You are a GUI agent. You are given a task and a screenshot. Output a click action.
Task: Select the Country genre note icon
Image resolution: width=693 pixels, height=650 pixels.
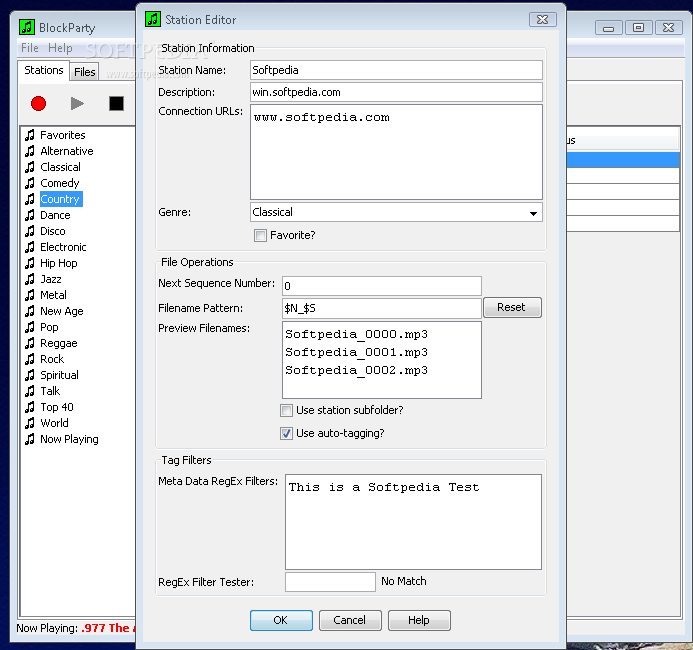tap(30, 199)
